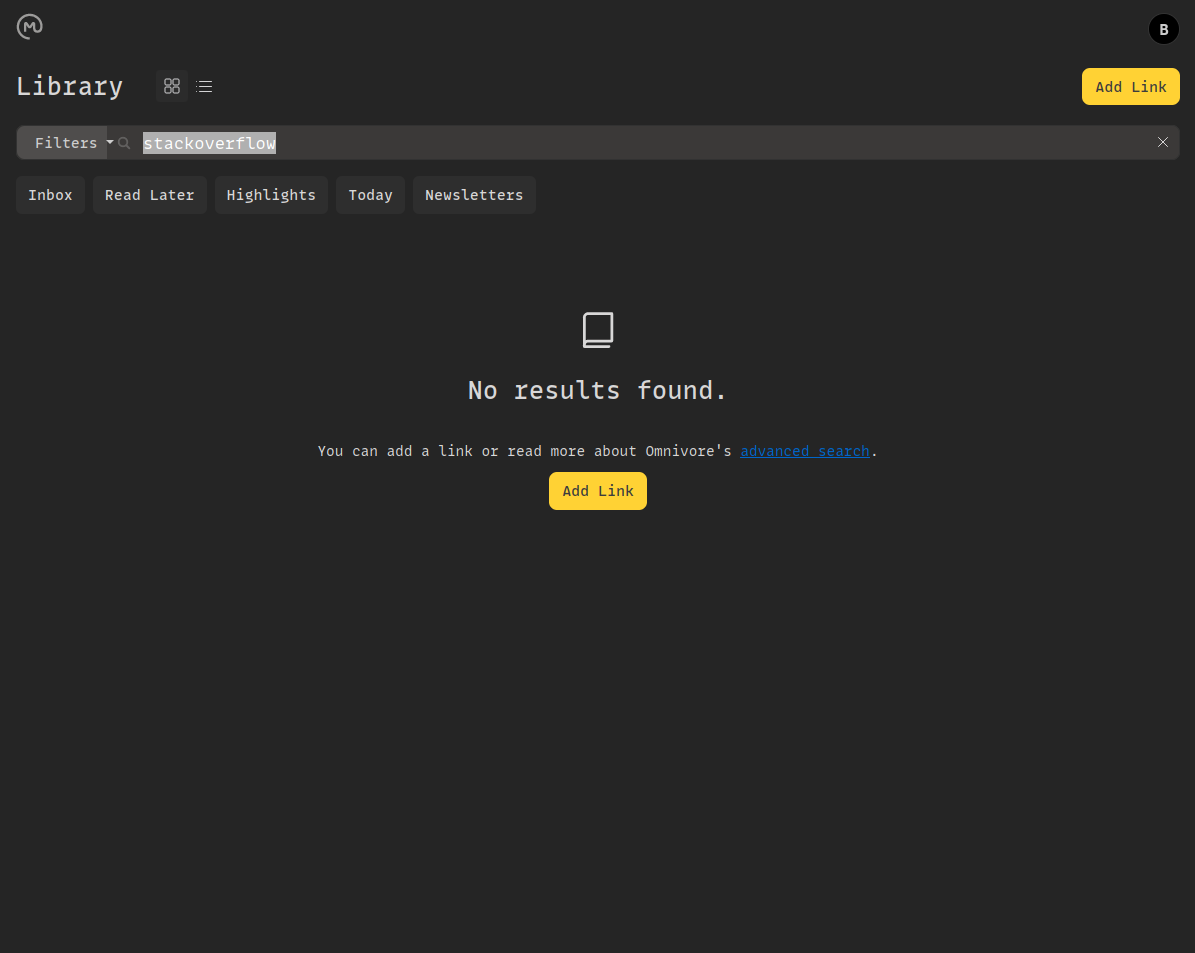Toggle the Read Later filter
The height and width of the screenshot is (953, 1195).
[149, 194]
